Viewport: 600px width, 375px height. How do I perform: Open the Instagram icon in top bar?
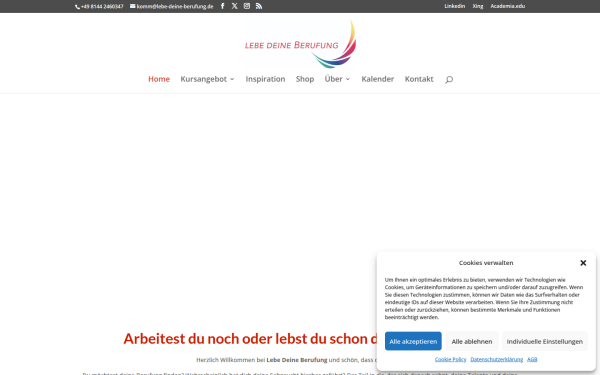point(247,6)
